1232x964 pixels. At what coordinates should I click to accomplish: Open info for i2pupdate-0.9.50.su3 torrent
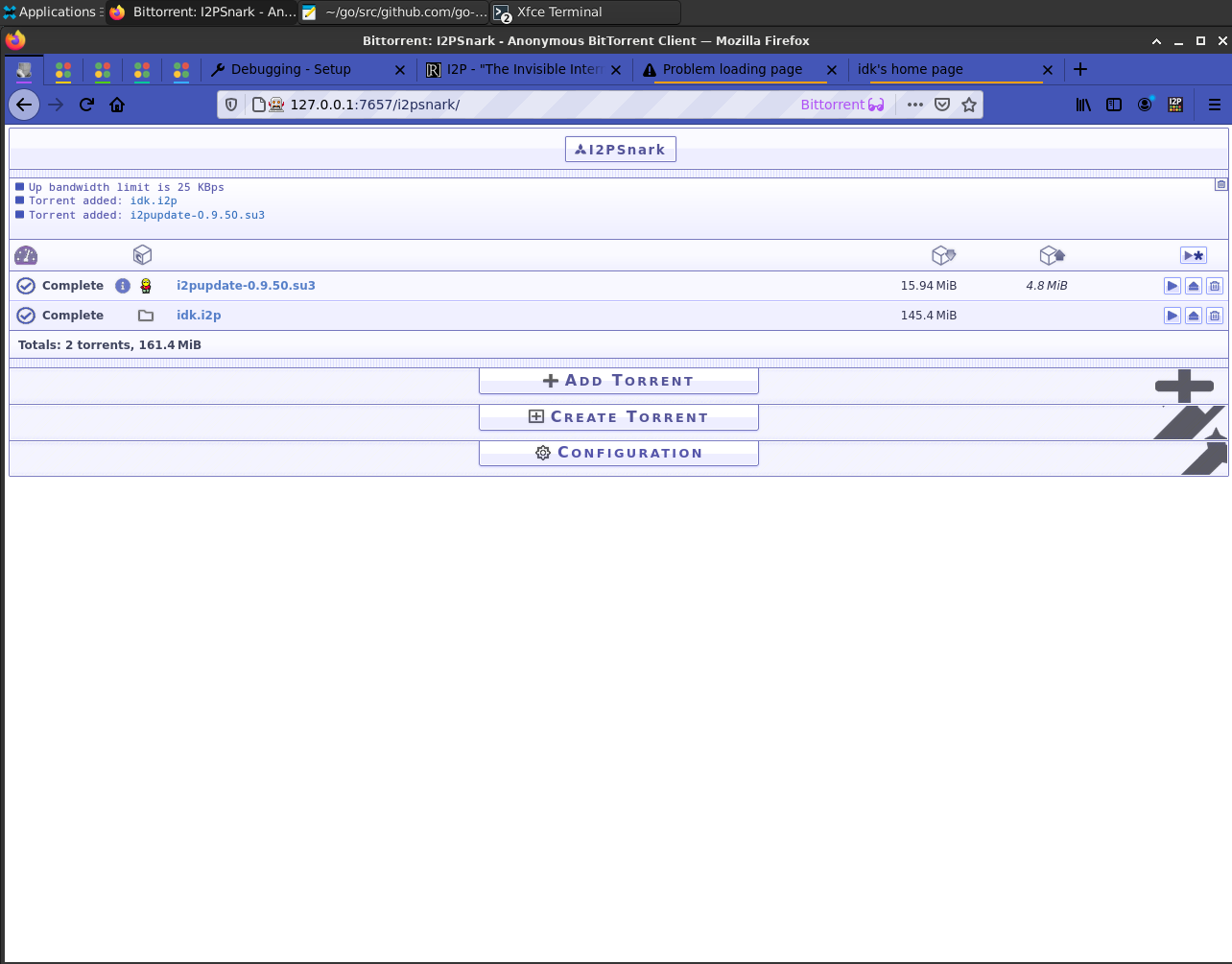[x=123, y=286]
